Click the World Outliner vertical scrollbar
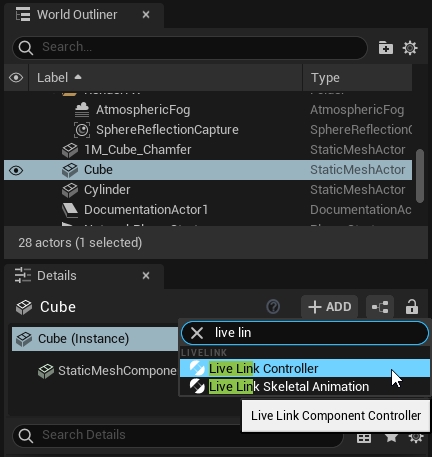 click(x=420, y=176)
